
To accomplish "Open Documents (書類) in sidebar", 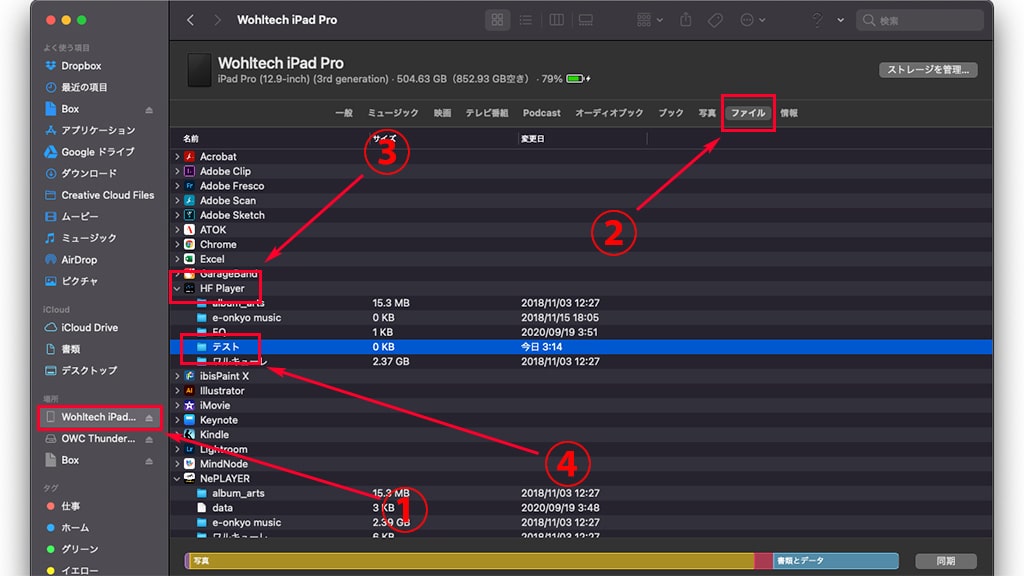I will pos(71,349).
